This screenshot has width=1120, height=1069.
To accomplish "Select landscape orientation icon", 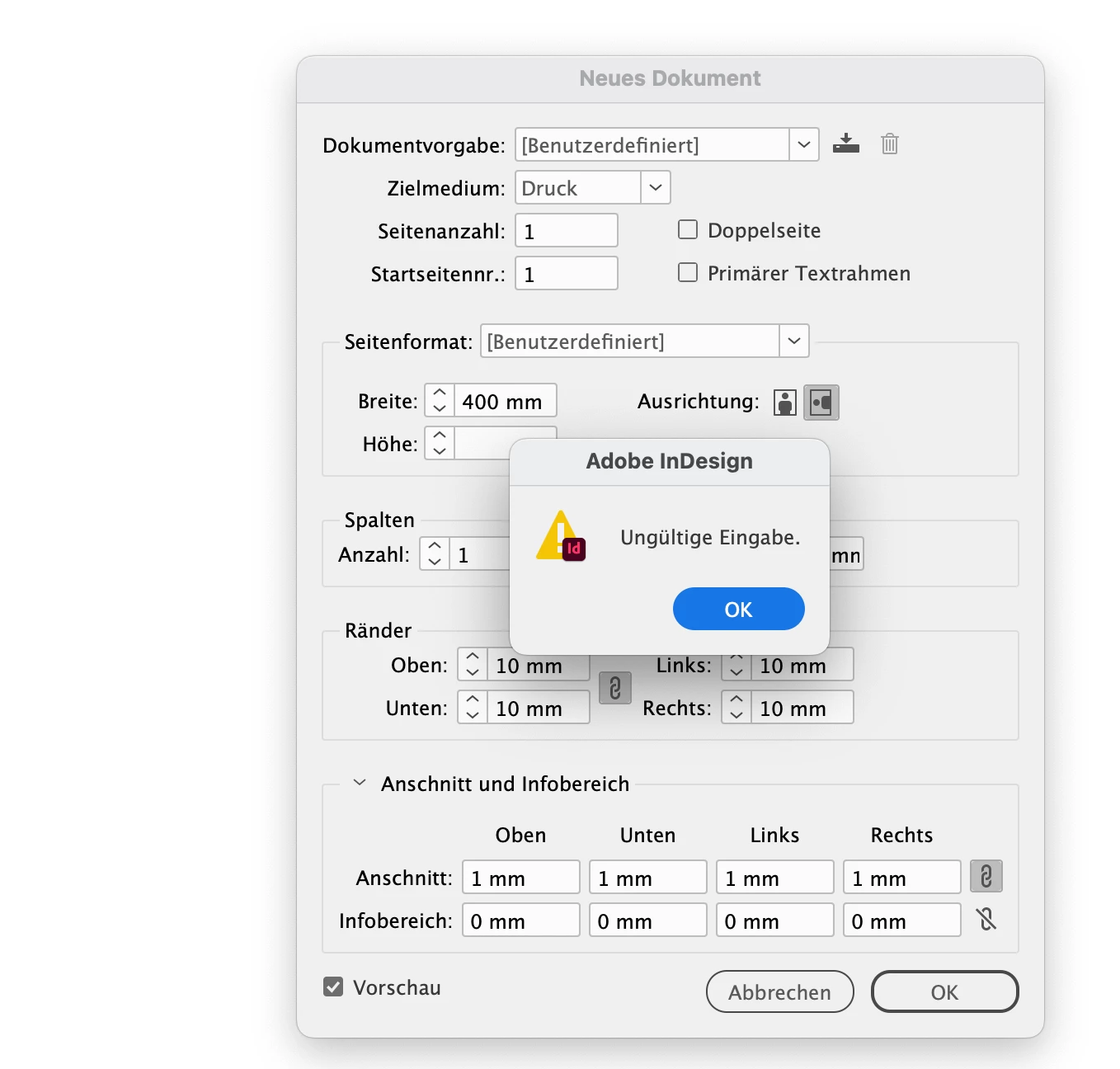I will [x=821, y=403].
